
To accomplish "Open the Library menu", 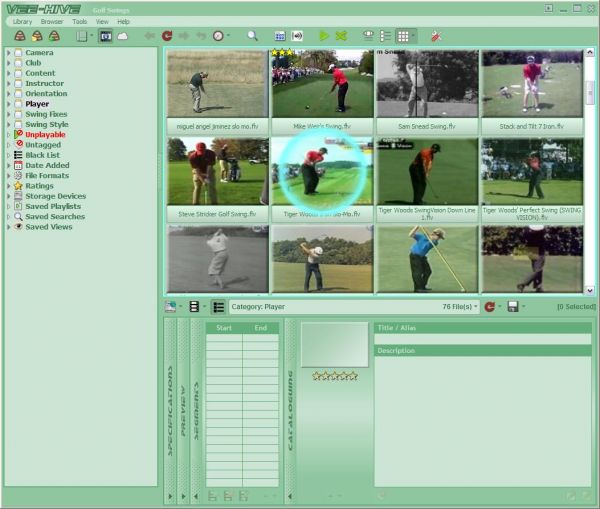I will tap(22, 21).
